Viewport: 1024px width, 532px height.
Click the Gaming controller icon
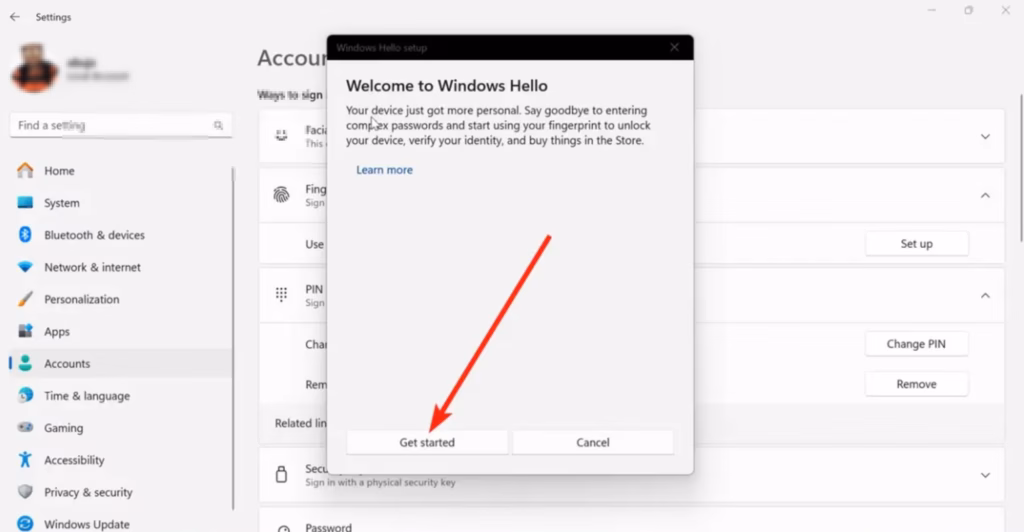tap(26, 428)
